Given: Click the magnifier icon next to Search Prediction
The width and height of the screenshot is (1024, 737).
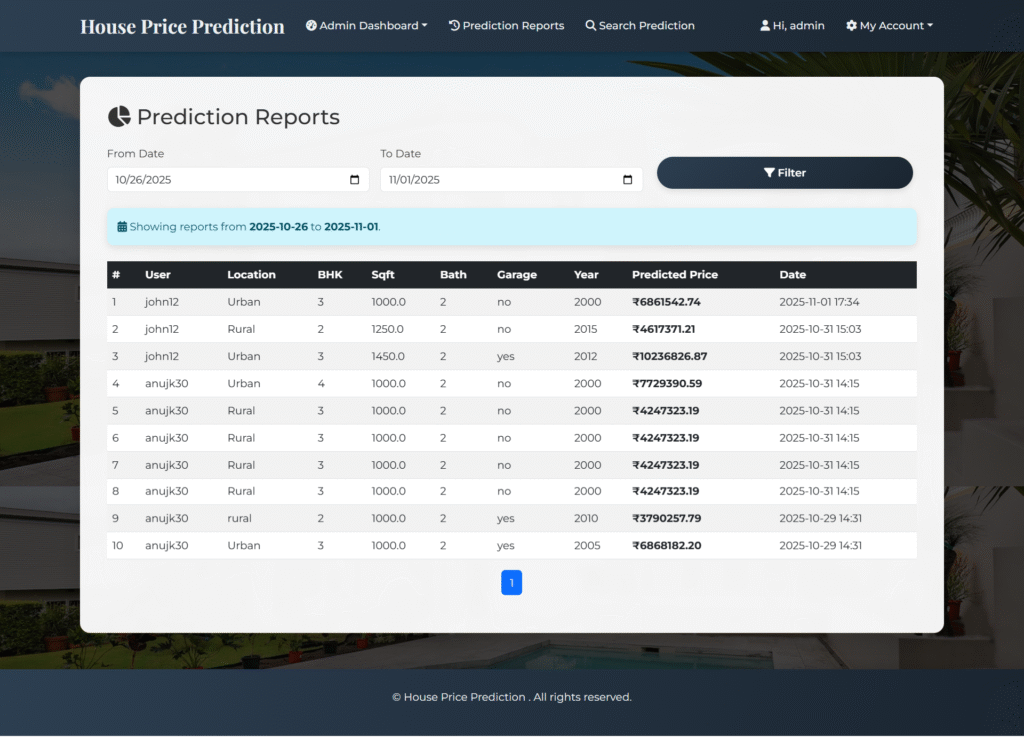Looking at the screenshot, I should (589, 25).
